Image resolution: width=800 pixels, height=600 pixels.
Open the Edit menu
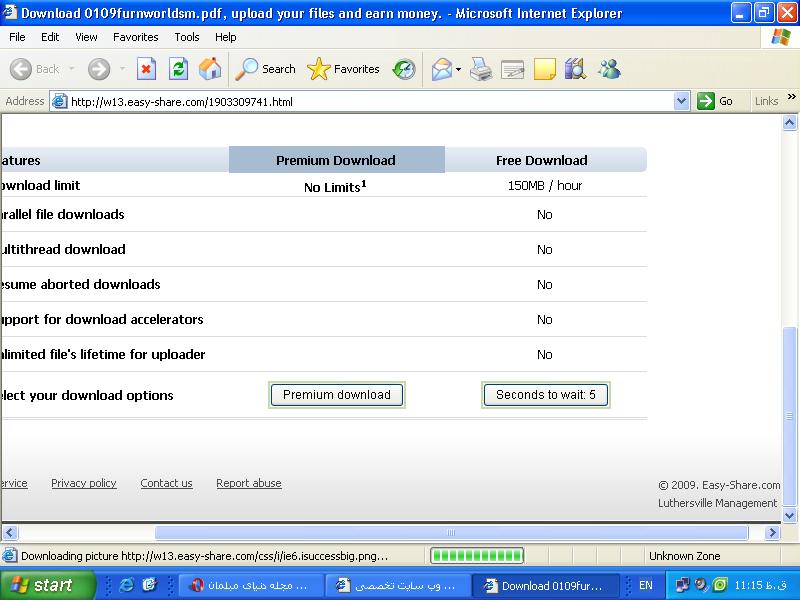49,37
